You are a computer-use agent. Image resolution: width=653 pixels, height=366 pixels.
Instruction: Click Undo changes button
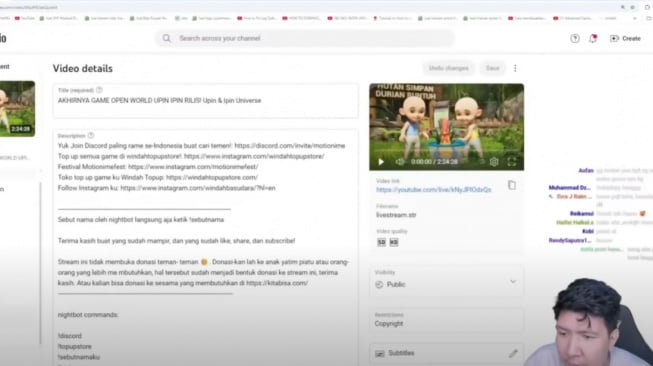click(x=449, y=68)
